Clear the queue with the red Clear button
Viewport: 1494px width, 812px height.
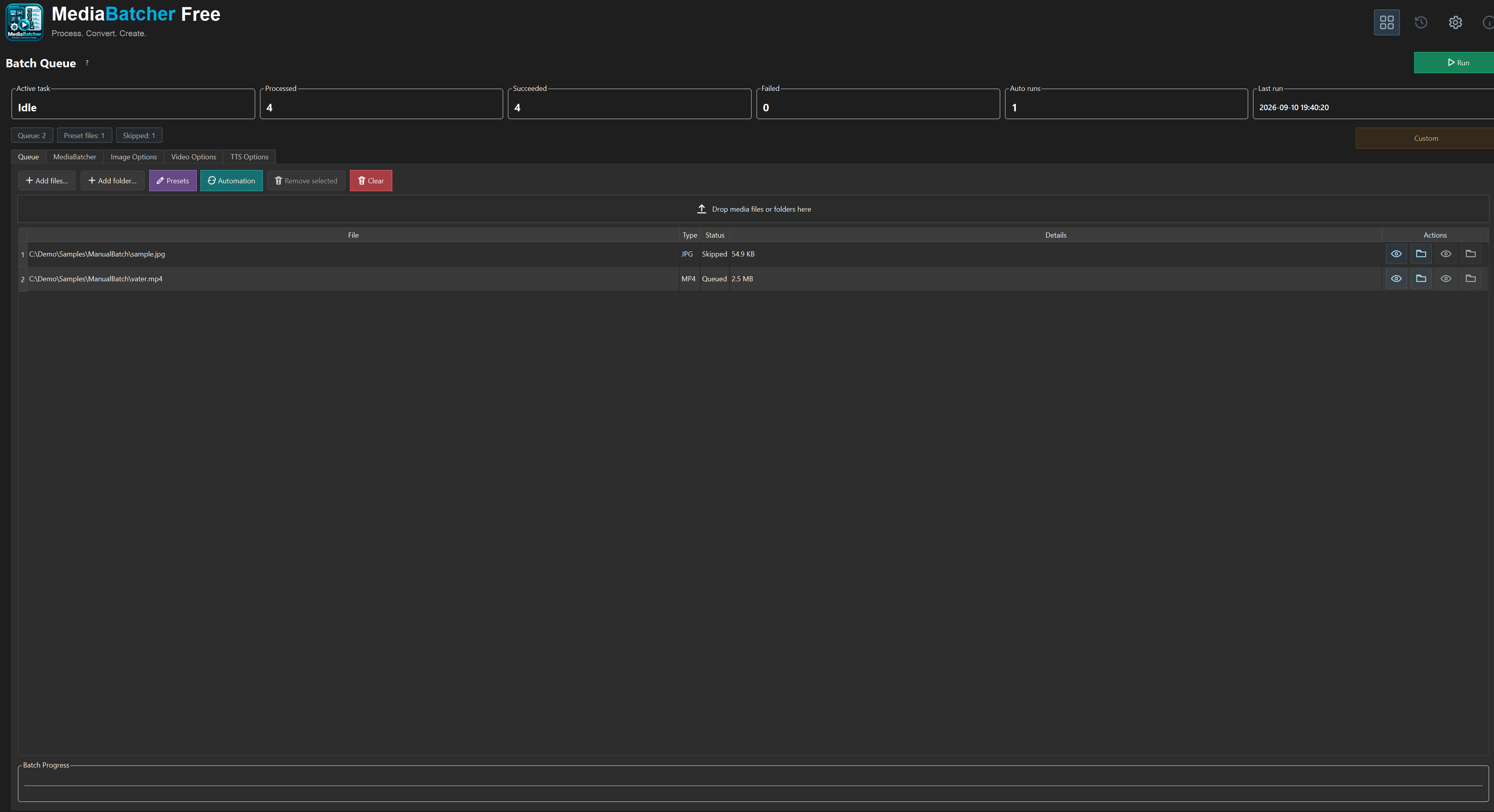371,181
